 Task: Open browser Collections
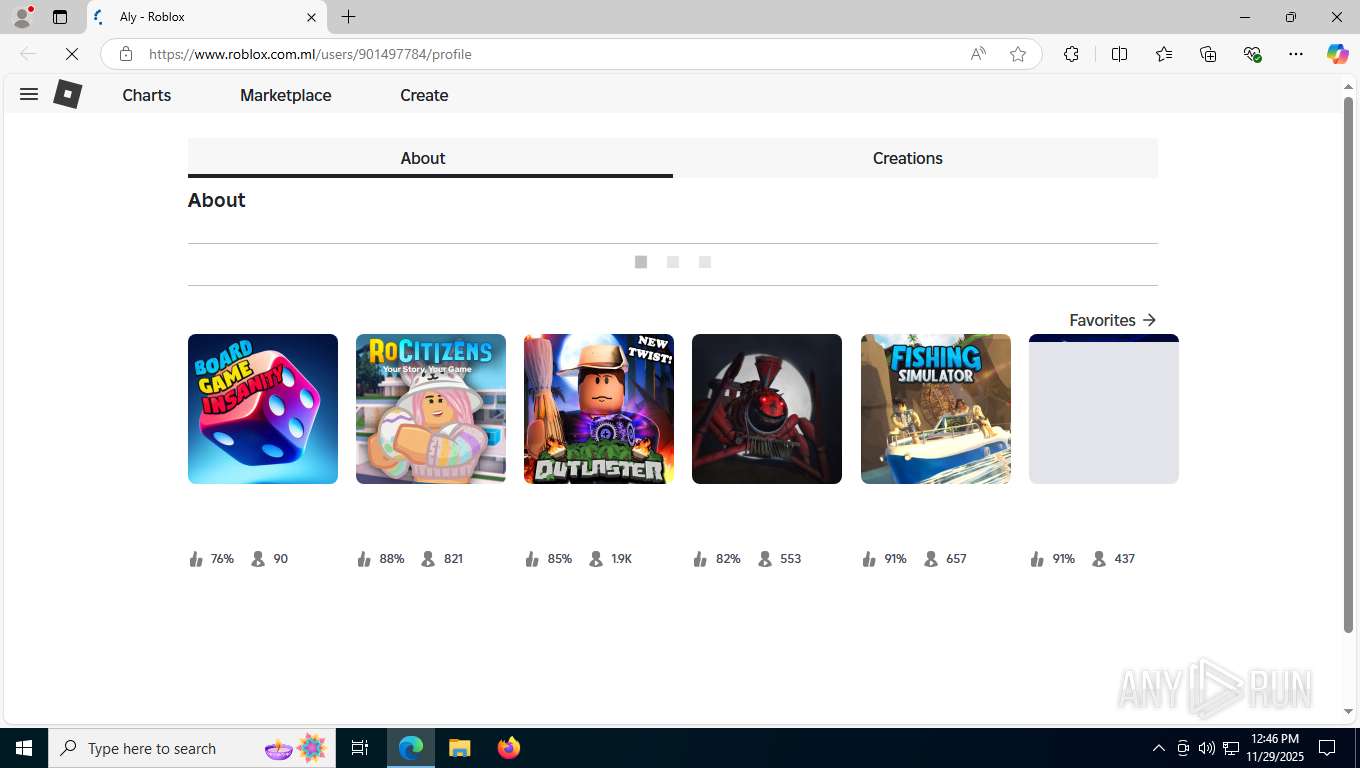click(x=1208, y=54)
